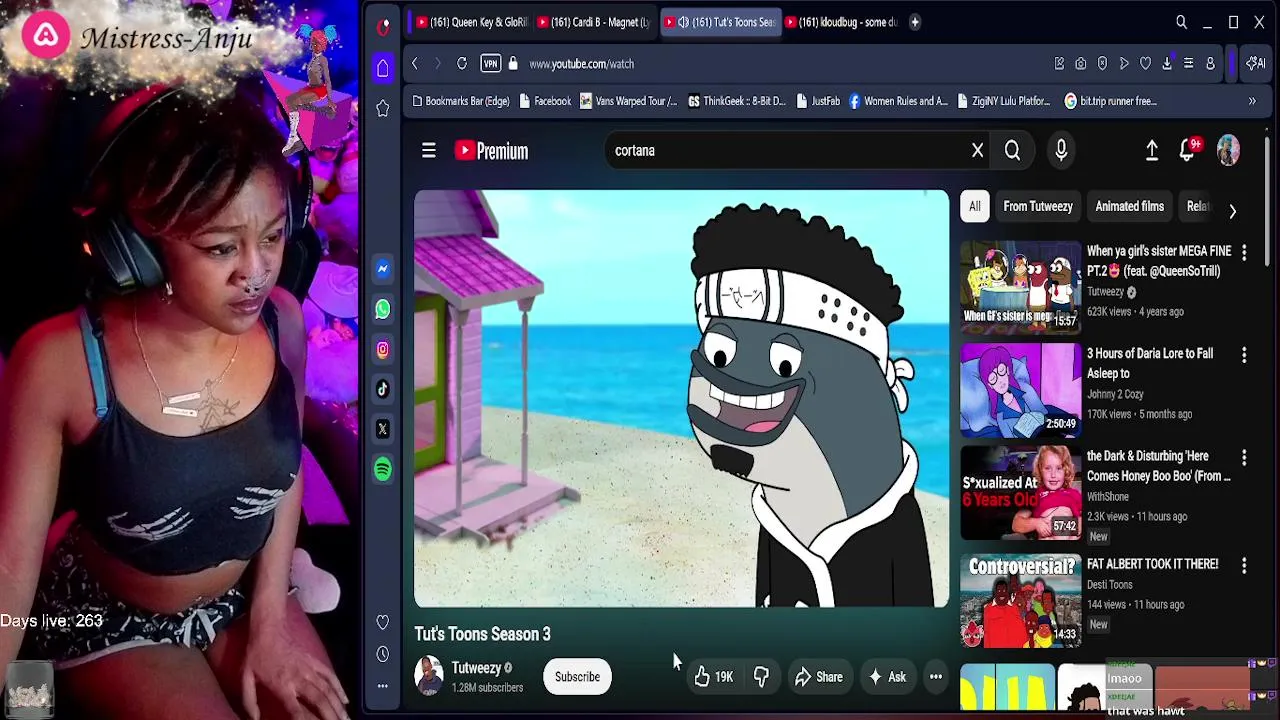The image size is (1280, 720).
Task: Open Women Rules and A... bookmark
Action: pos(898,101)
